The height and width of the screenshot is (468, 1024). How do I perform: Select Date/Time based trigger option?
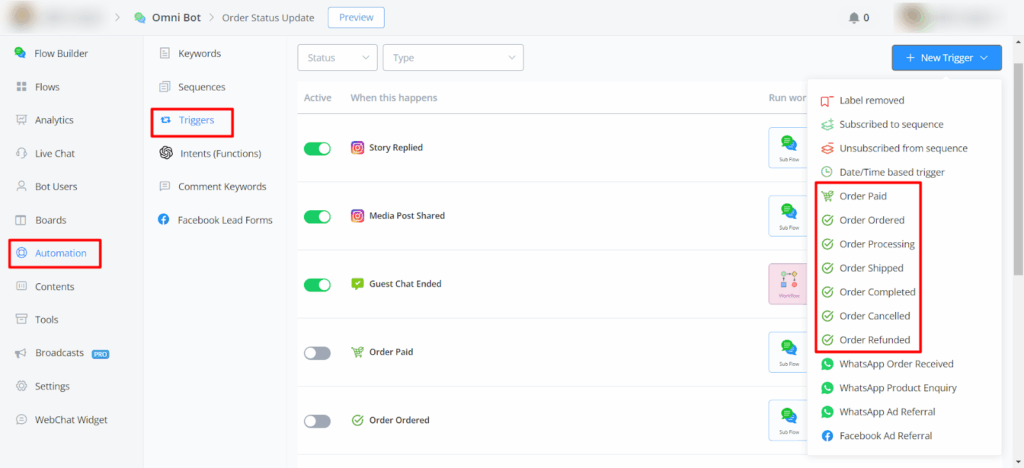891,172
